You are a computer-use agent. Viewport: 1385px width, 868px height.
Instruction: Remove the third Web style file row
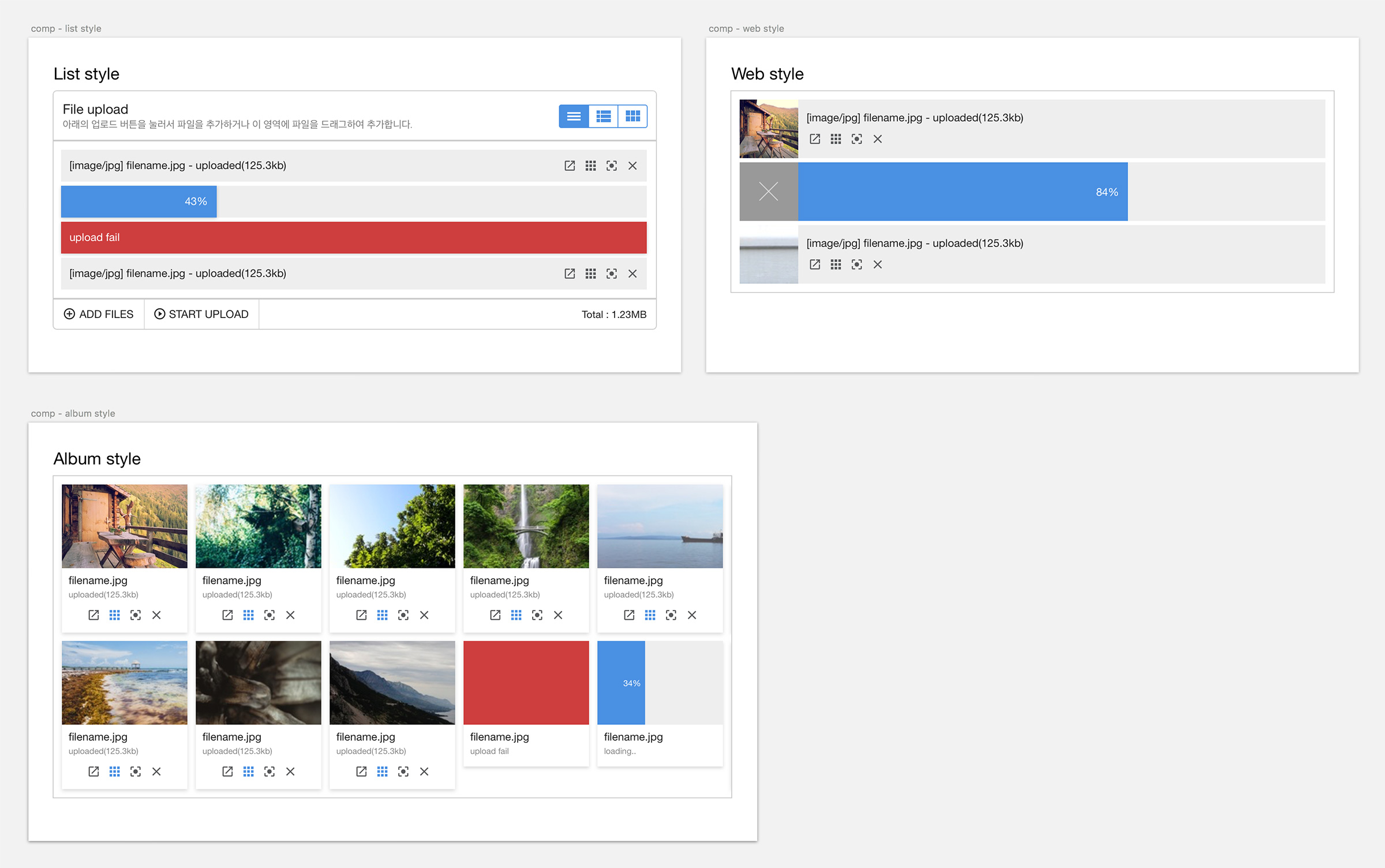[878, 264]
